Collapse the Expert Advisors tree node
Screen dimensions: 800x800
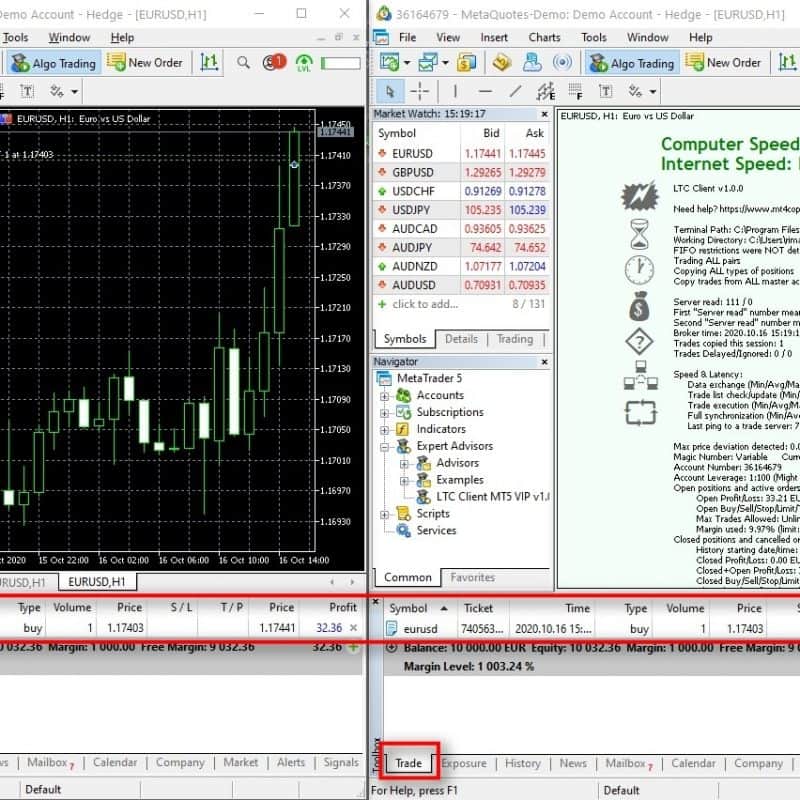click(x=385, y=447)
